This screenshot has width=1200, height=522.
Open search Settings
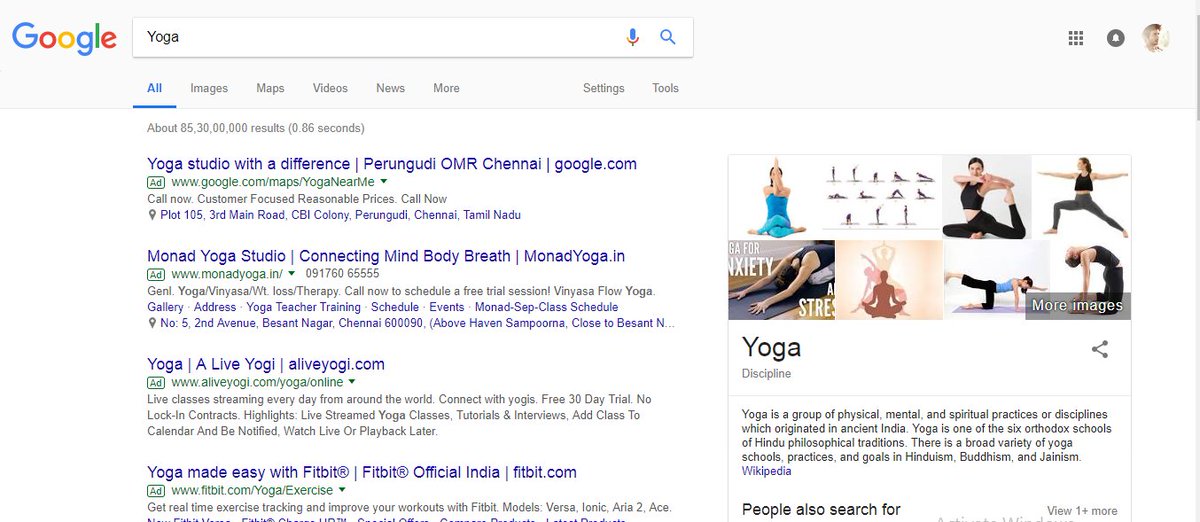(604, 88)
